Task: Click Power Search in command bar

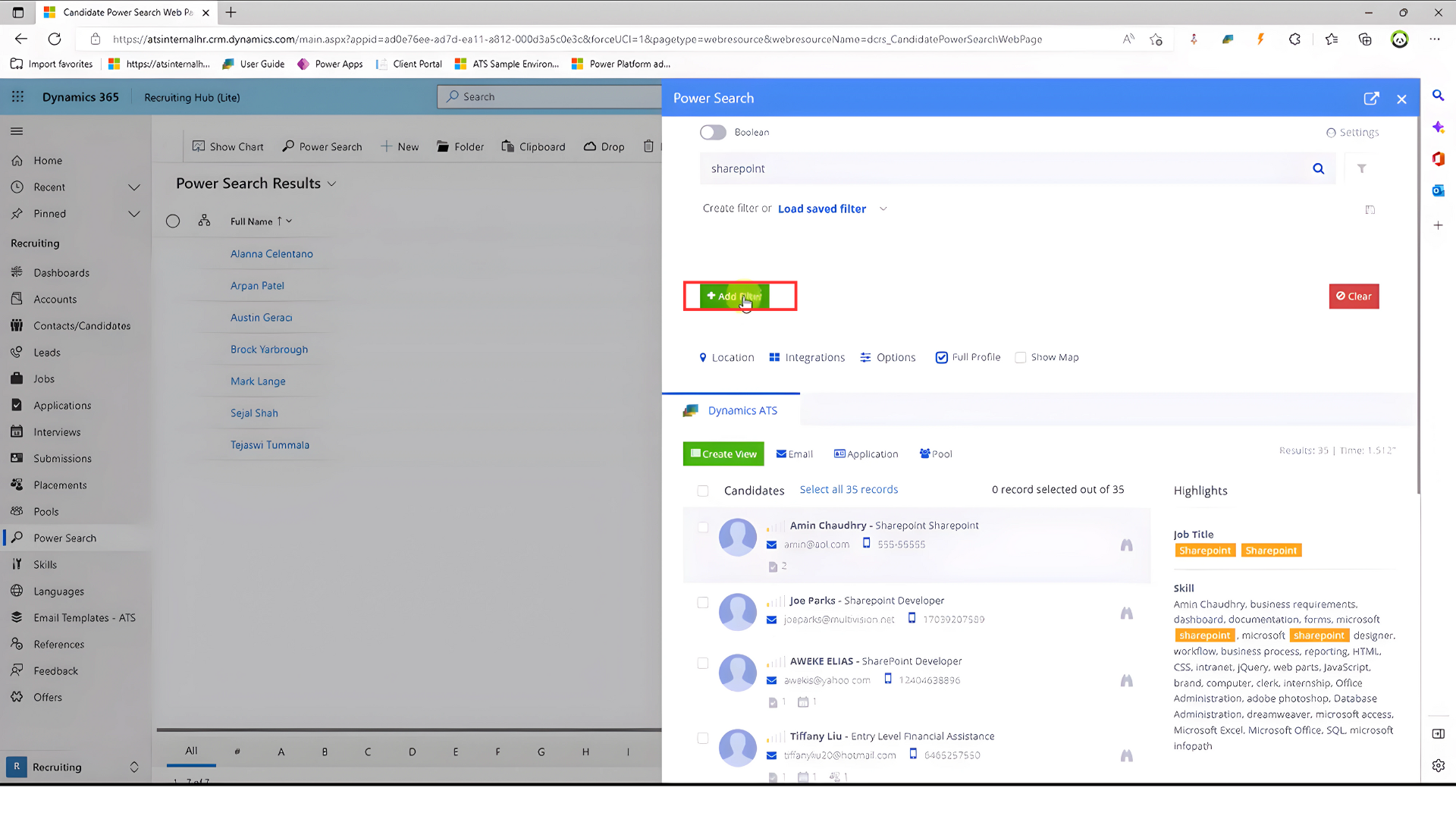Action: point(322,146)
